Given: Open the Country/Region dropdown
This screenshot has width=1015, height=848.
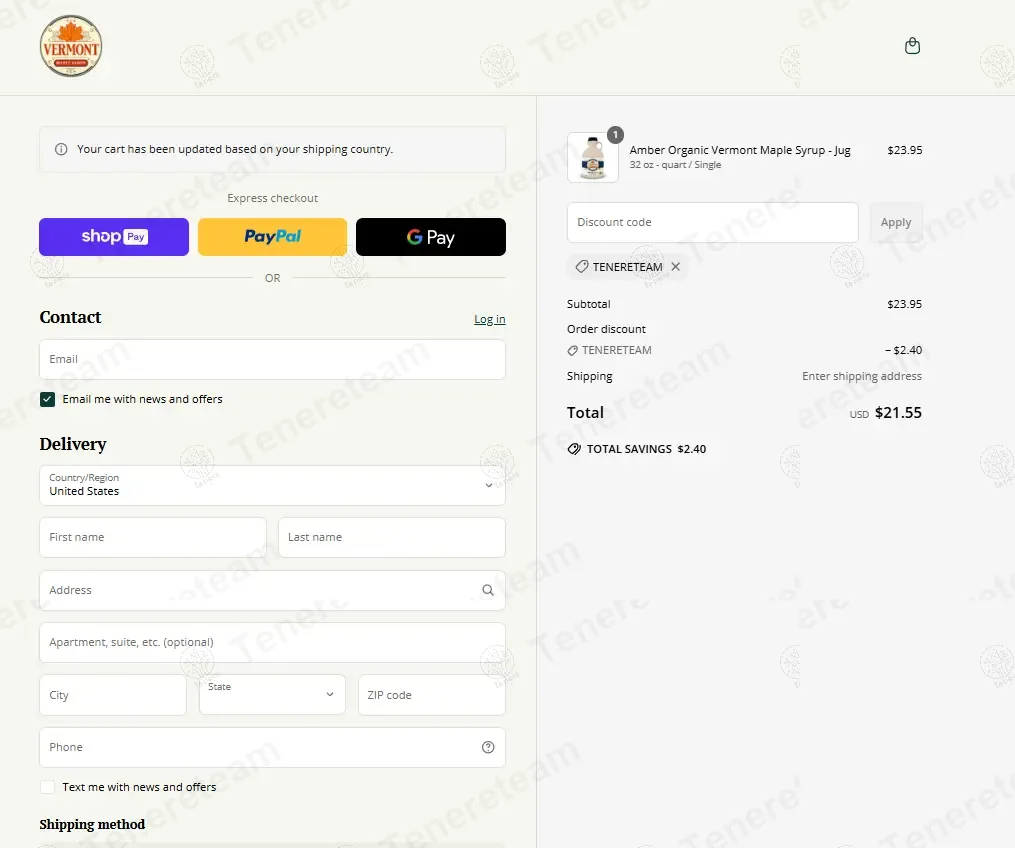Looking at the screenshot, I should (x=273, y=485).
